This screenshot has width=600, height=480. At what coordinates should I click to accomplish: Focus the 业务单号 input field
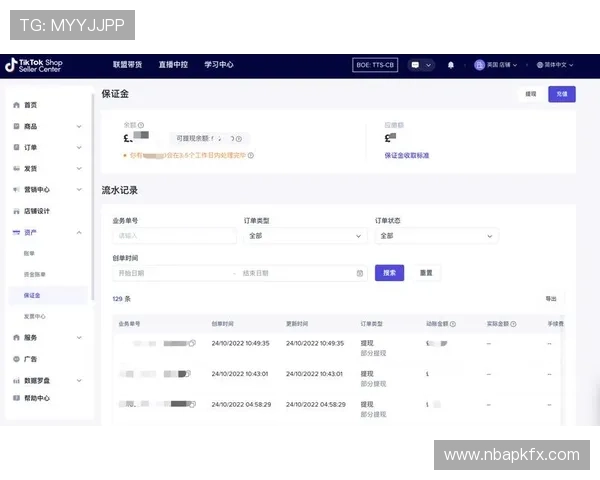pos(174,236)
